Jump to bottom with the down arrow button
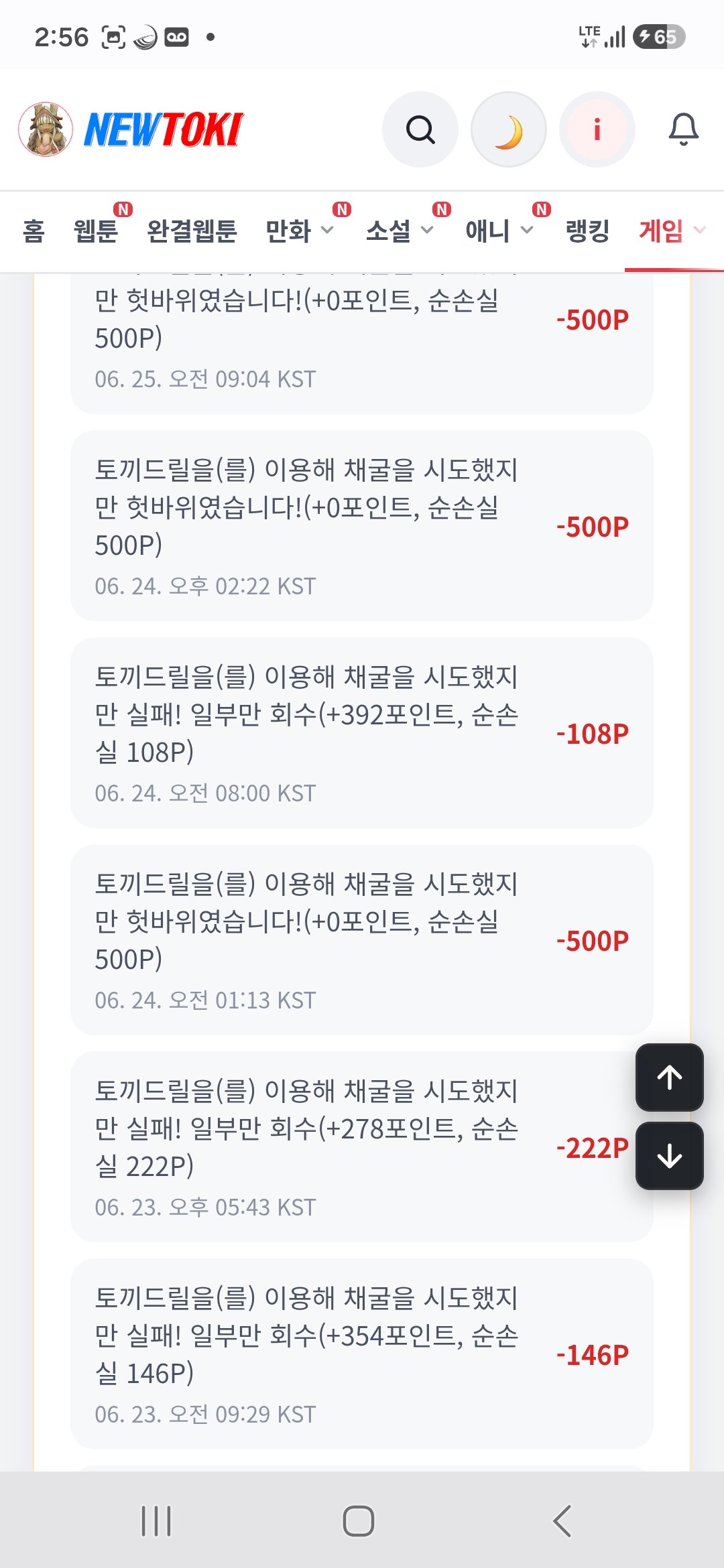 [x=670, y=1156]
